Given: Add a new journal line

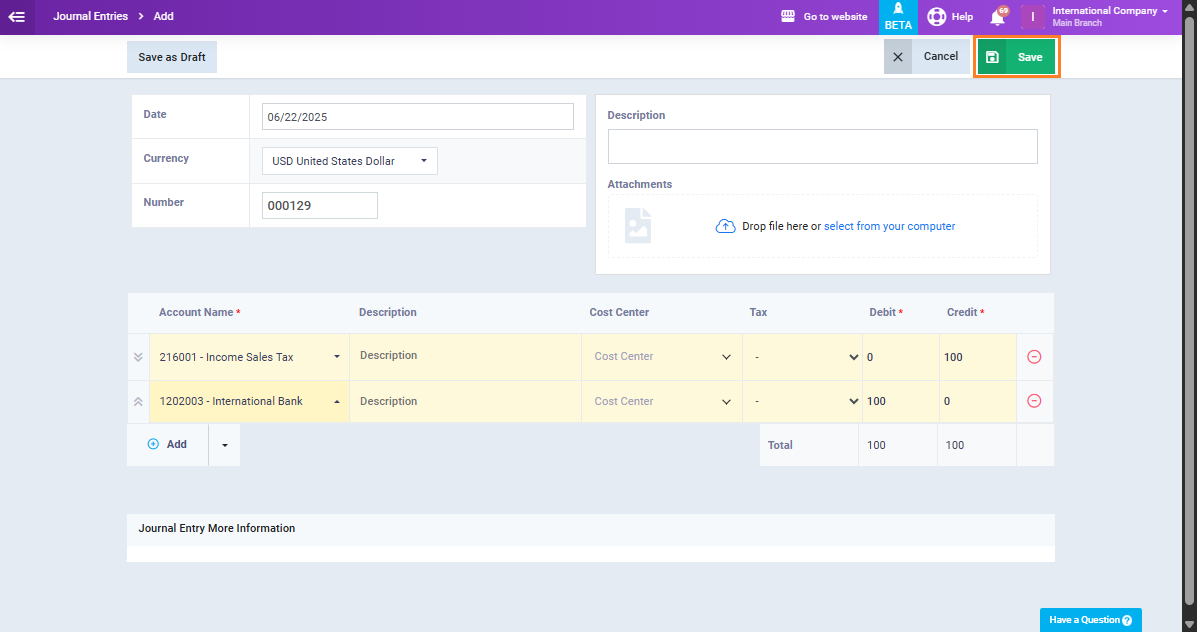Looking at the screenshot, I should (167, 444).
